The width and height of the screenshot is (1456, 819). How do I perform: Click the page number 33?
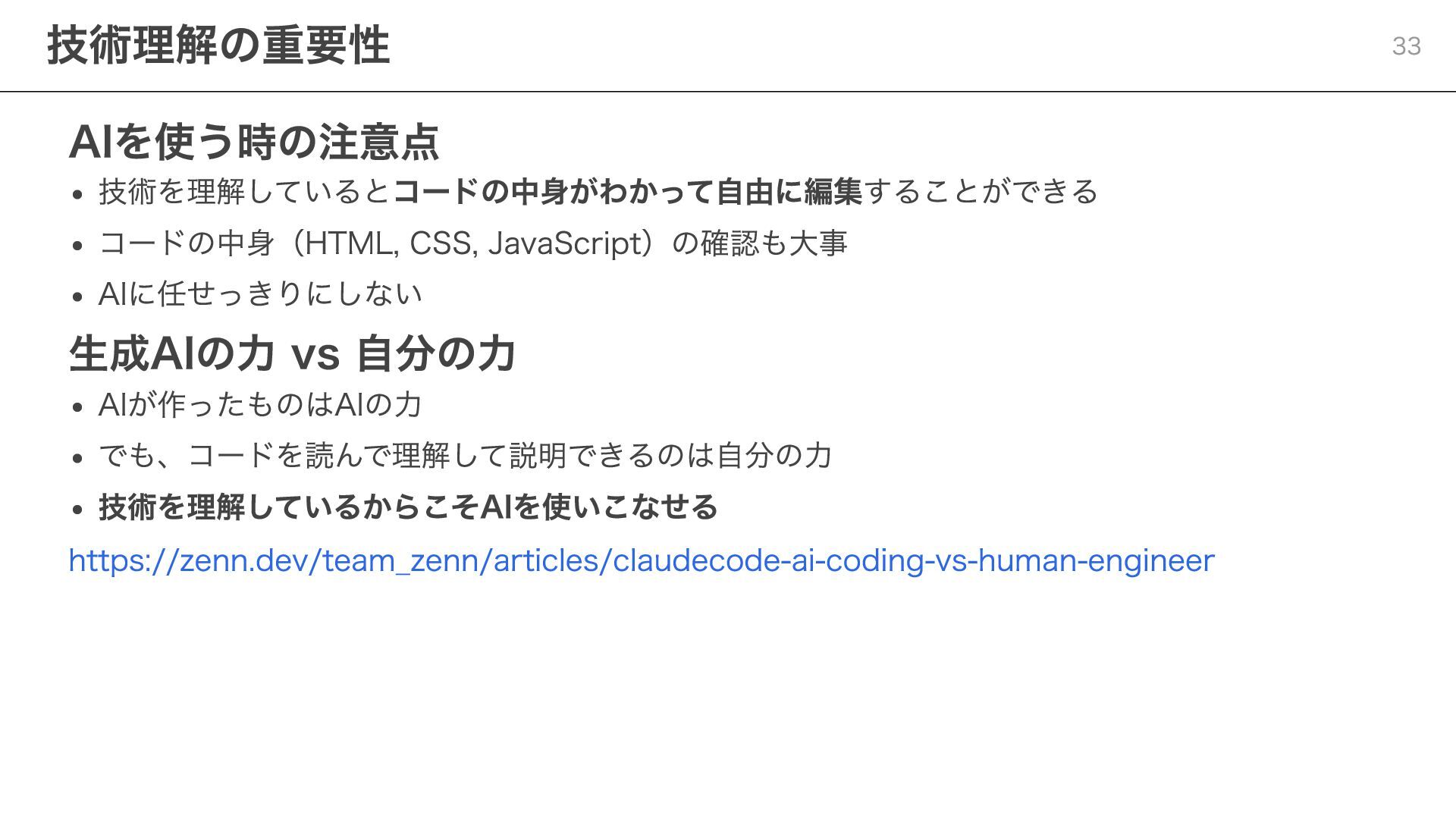pyautogui.click(x=1406, y=46)
